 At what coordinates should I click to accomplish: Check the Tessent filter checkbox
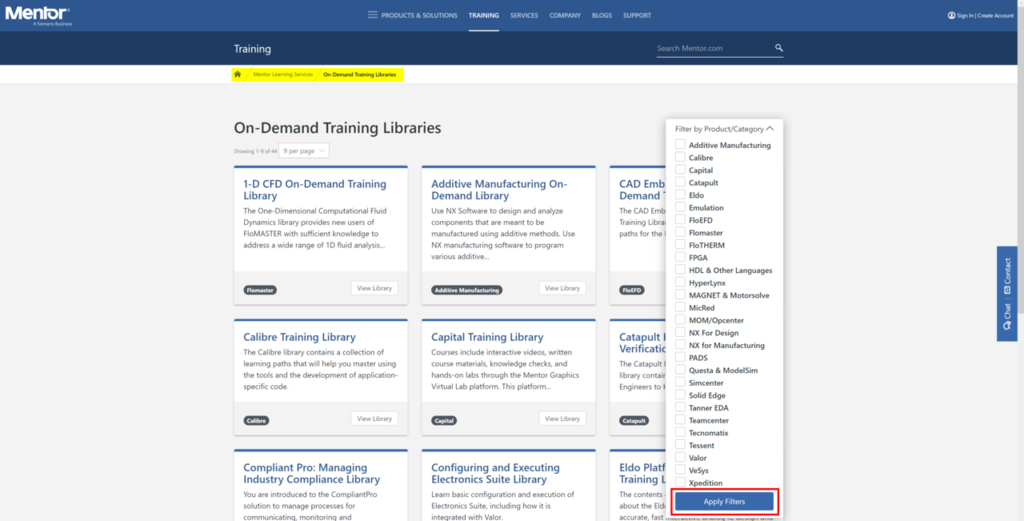pyautogui.click(x=680, y=445)
